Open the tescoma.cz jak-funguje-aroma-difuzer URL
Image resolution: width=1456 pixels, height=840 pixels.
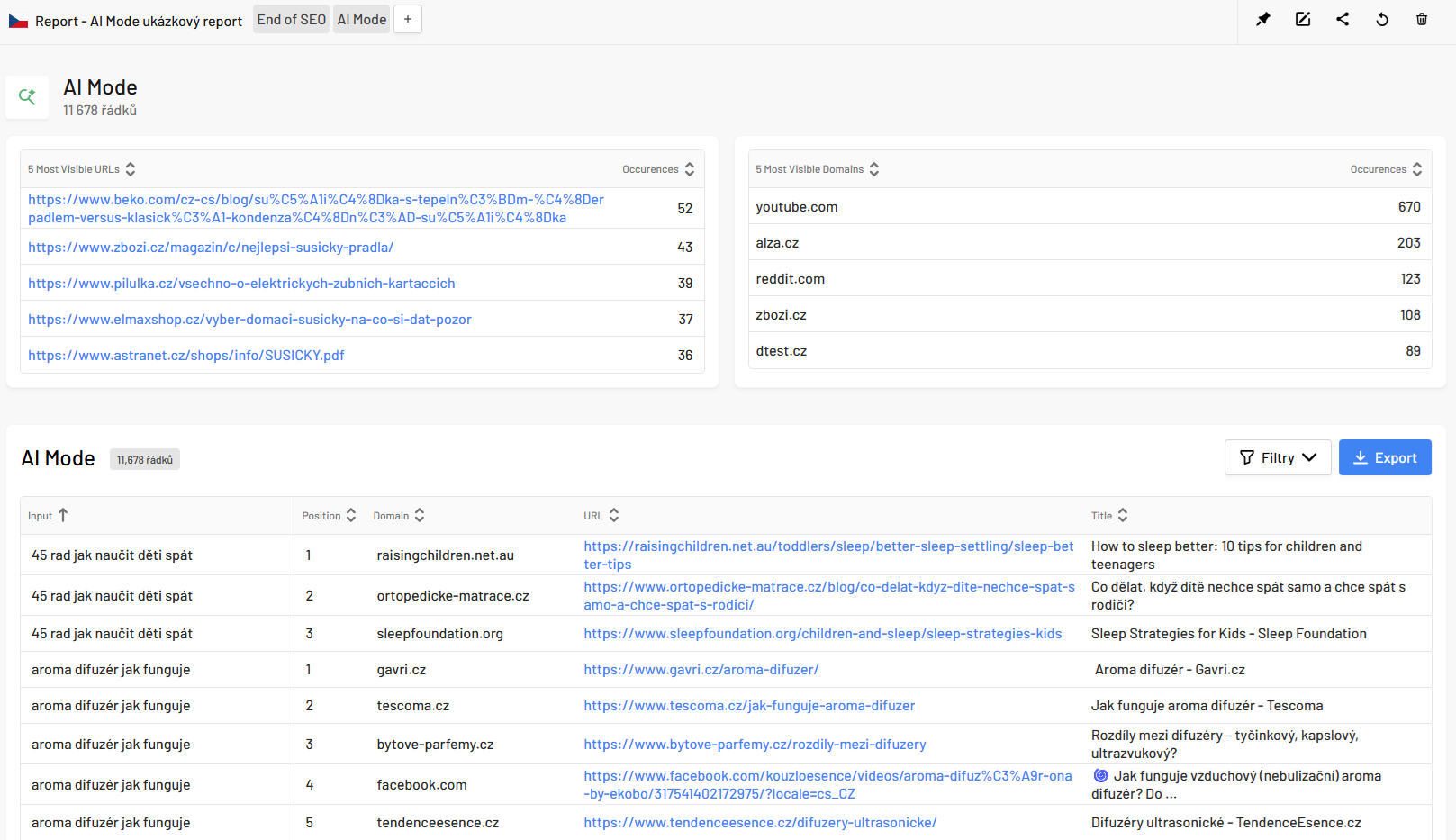(x=749, y=706)
